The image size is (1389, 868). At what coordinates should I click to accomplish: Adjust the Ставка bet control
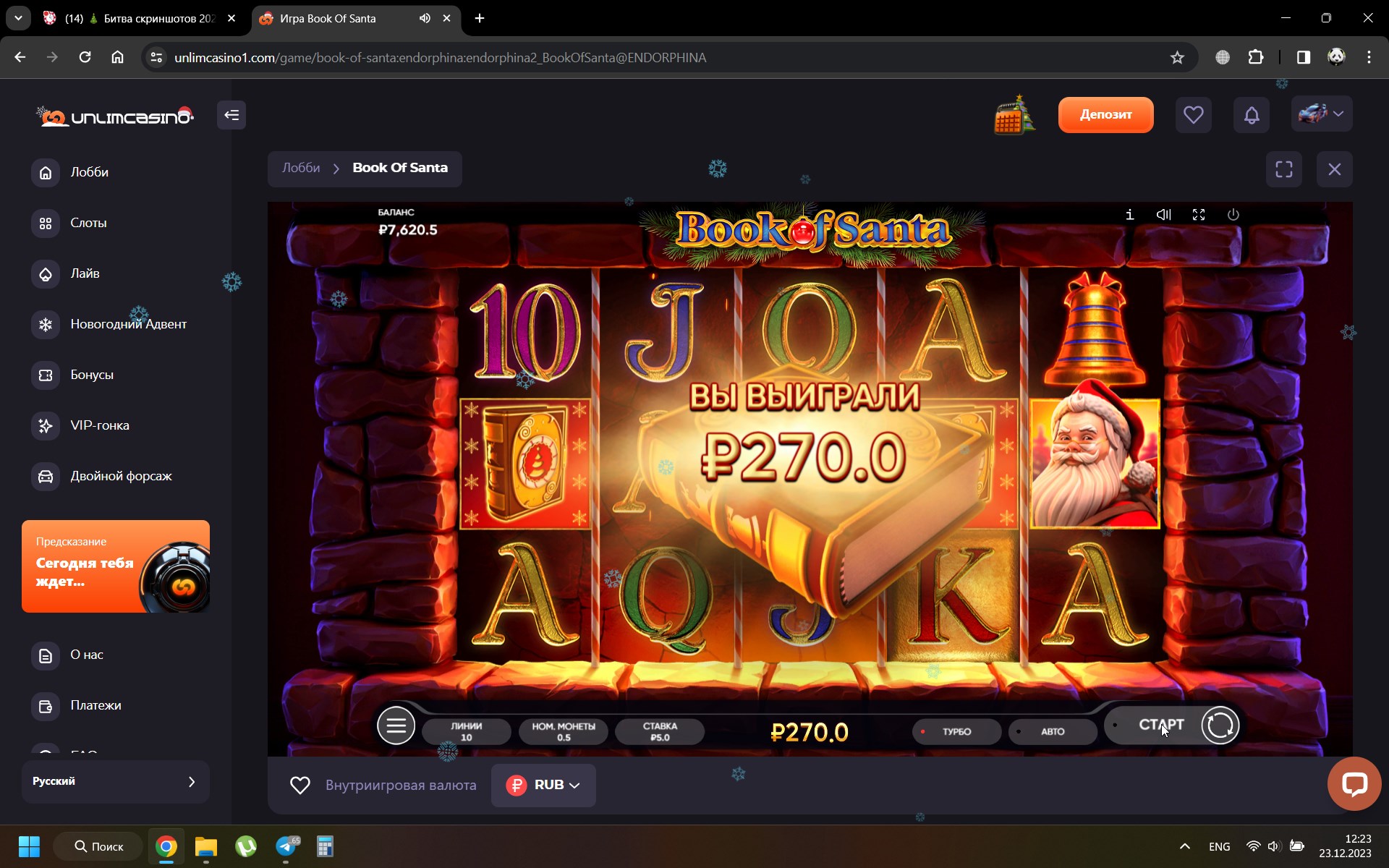point(659,731)
